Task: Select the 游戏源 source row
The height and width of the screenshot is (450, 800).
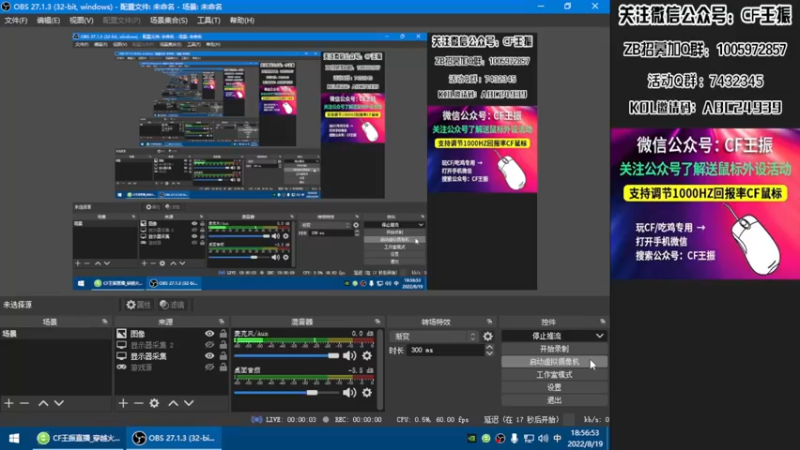Action: [x=171, y=367]
